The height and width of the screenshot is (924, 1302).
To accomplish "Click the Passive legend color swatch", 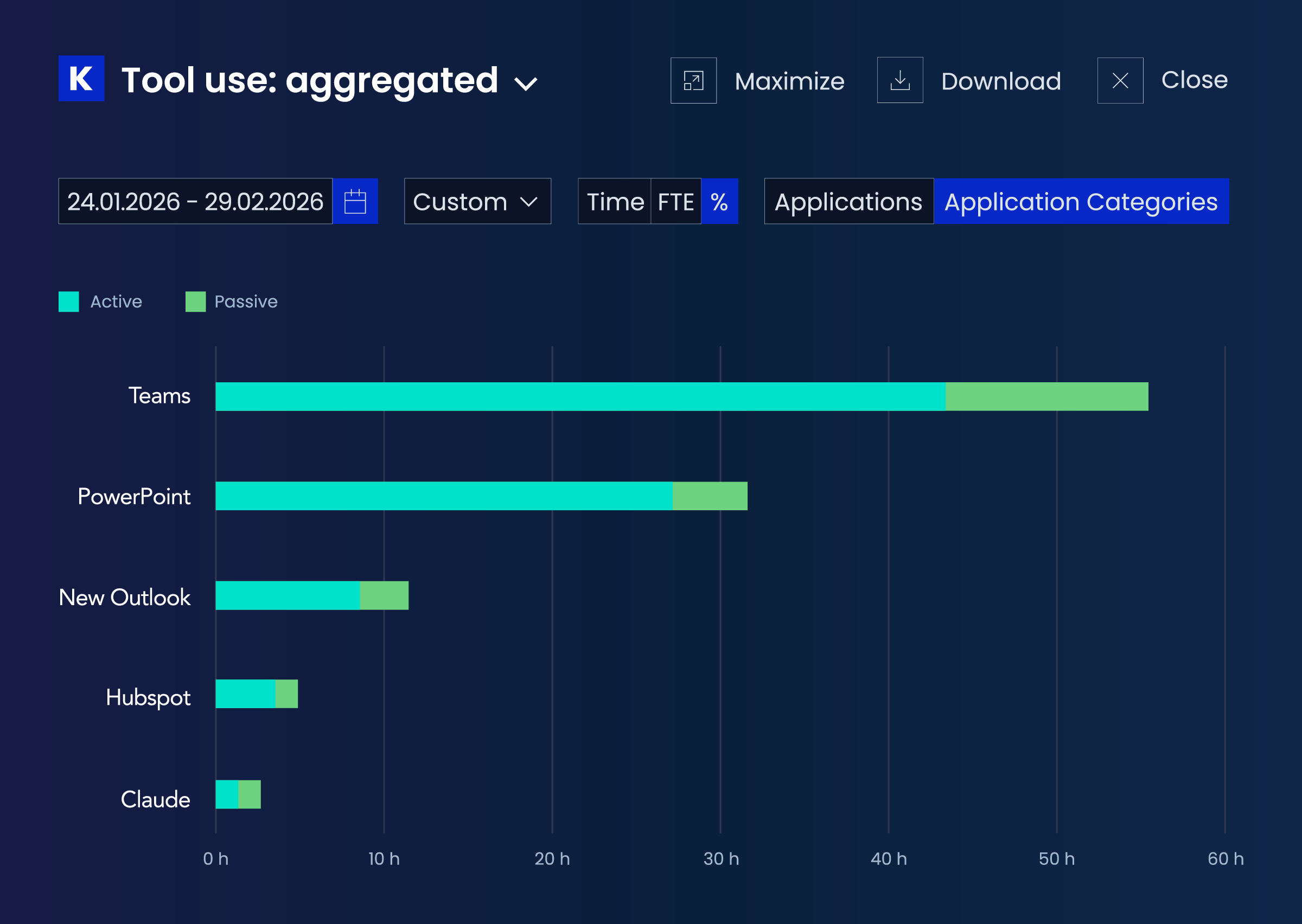I will (196, 301).
